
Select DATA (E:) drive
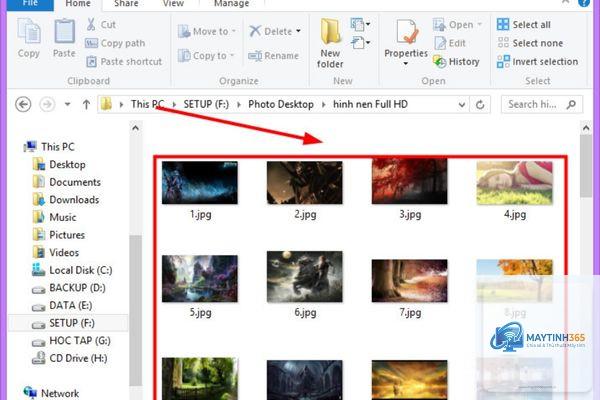(x=63, y=305)
